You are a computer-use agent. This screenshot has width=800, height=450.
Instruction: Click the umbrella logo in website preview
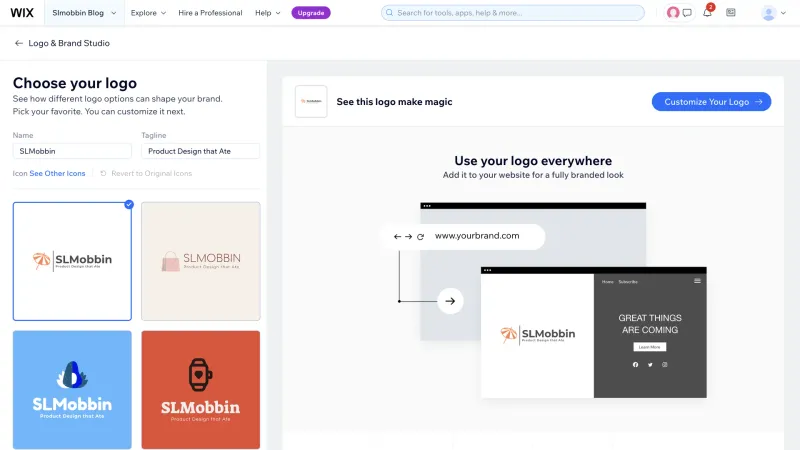[537, 335]
